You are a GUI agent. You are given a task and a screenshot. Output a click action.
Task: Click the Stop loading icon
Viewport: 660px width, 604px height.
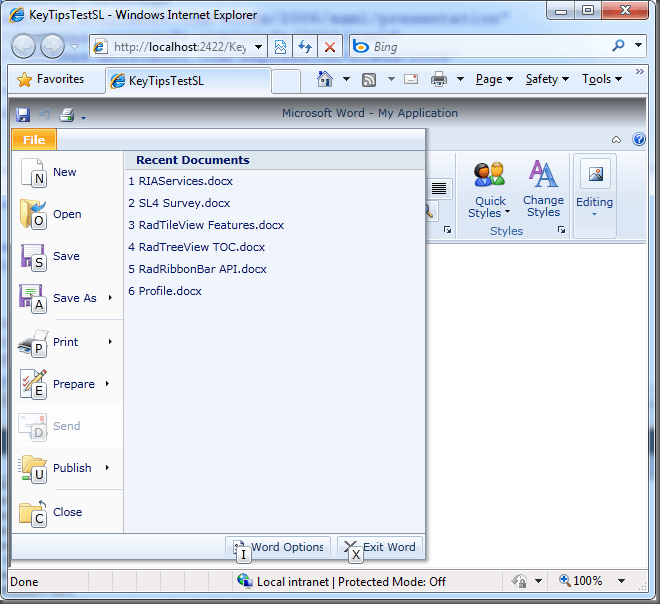point(330,46)
